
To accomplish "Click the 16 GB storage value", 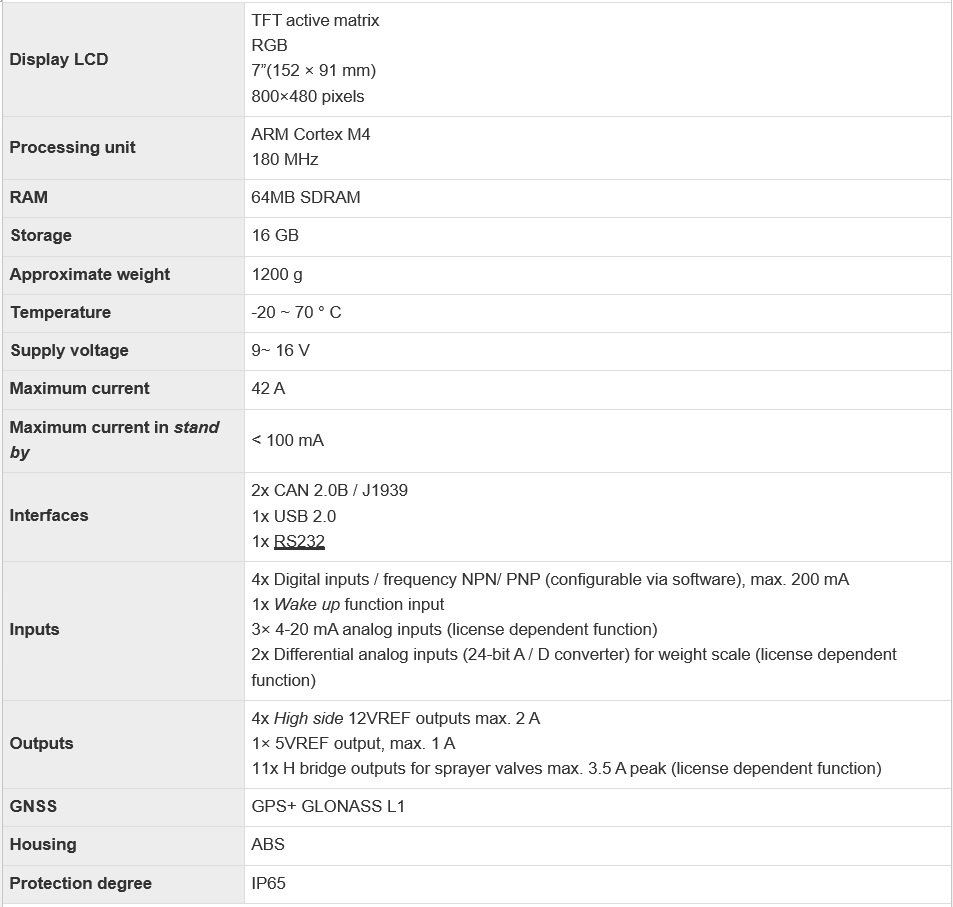I will pyautogui.click(x=275, y=235).
